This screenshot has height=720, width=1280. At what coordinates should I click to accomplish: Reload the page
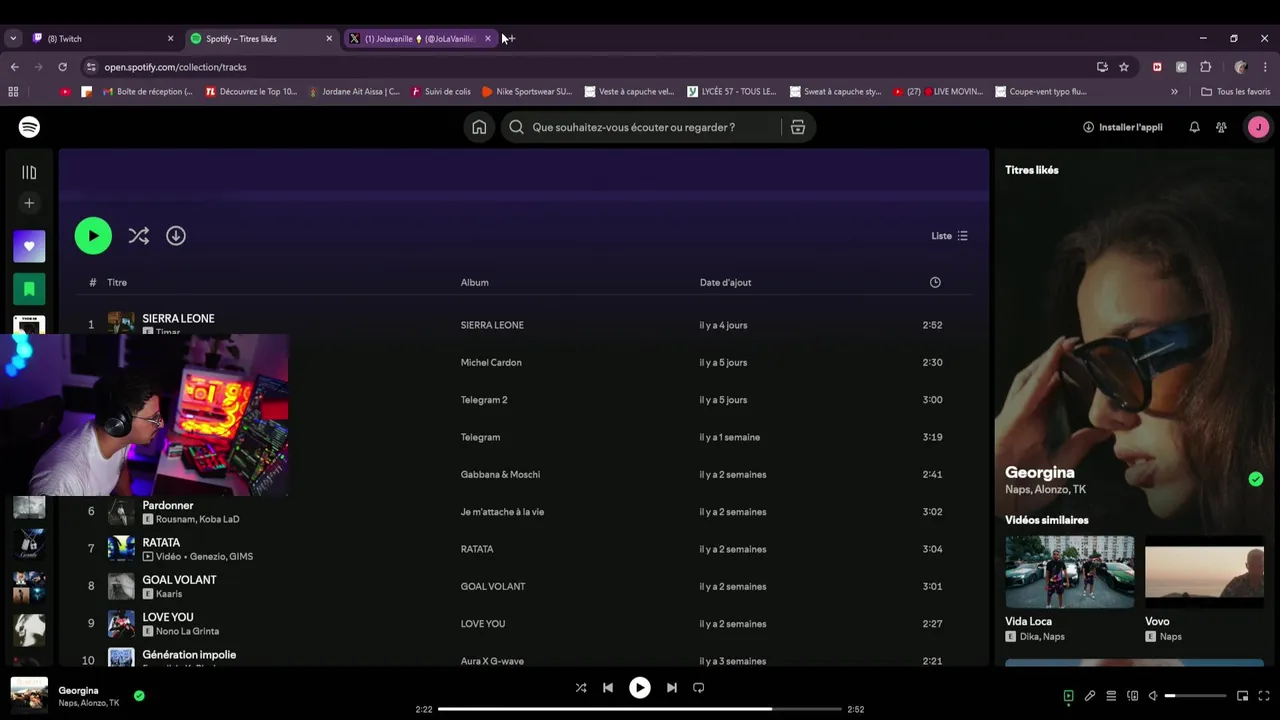coord(62,67)
